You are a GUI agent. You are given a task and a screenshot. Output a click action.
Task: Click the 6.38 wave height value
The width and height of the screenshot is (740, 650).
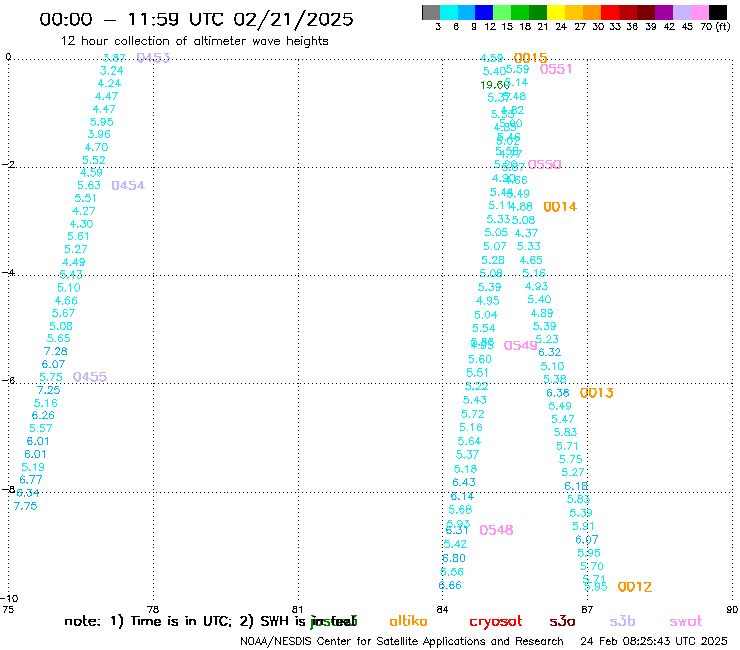pos(558,393)
